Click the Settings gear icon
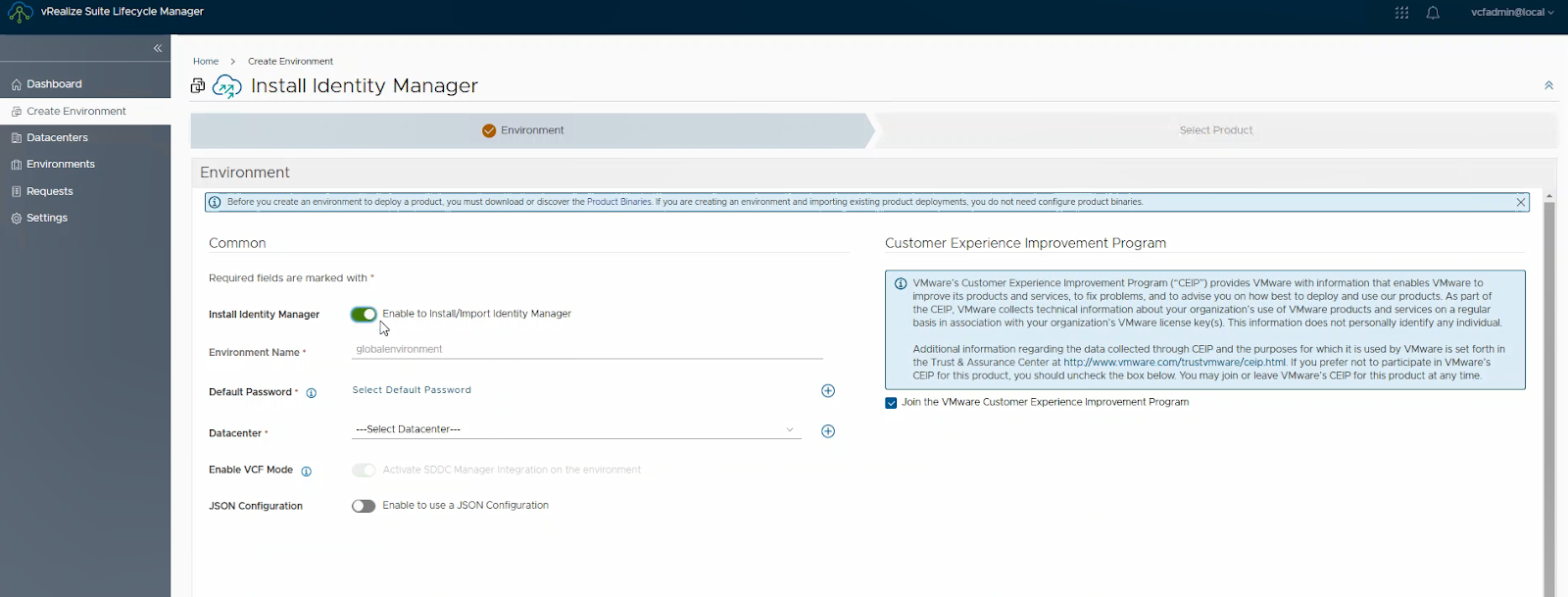Screen dimensions: 1568x597 click(16, 218)
